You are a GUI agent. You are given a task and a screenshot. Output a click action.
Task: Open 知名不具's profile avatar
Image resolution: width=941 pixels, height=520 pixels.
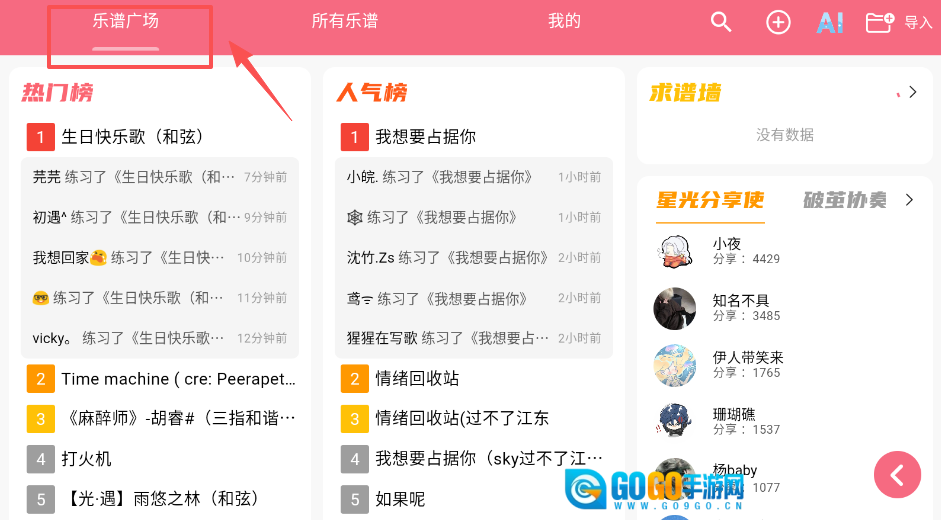[x=675, y=309]
